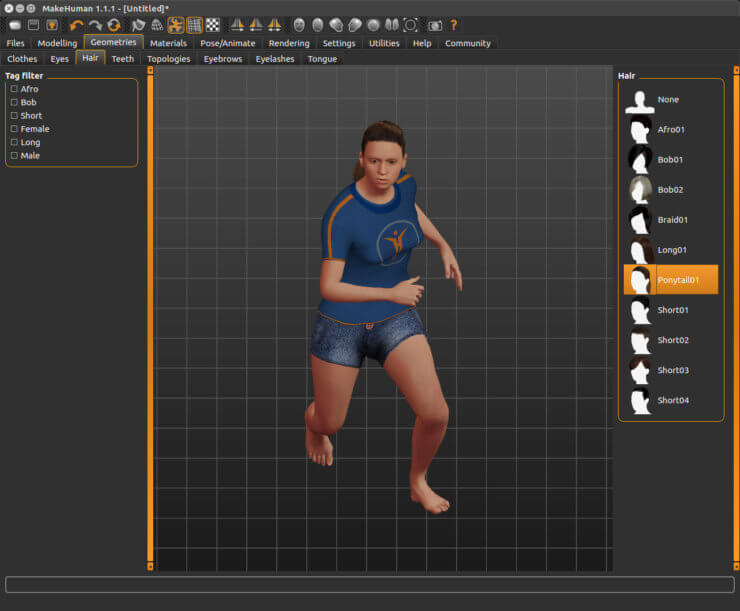Toggle the pose skeleton toolbar icon

click(x=176, y=25)
